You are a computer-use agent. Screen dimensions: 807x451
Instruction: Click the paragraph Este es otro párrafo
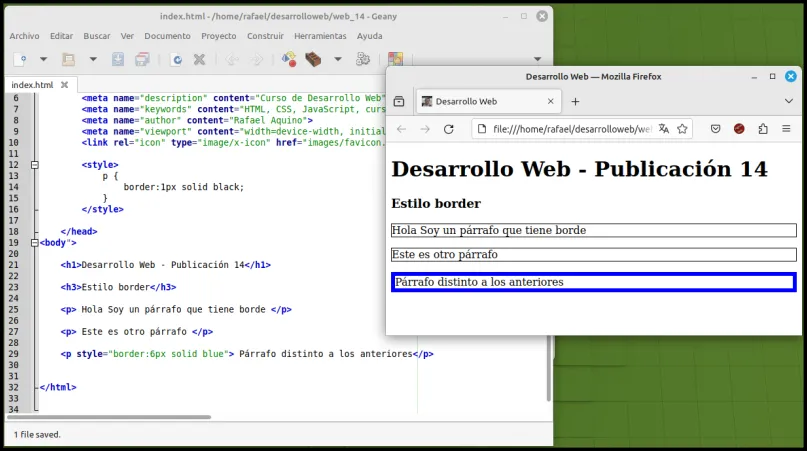(x=594, y=254)
